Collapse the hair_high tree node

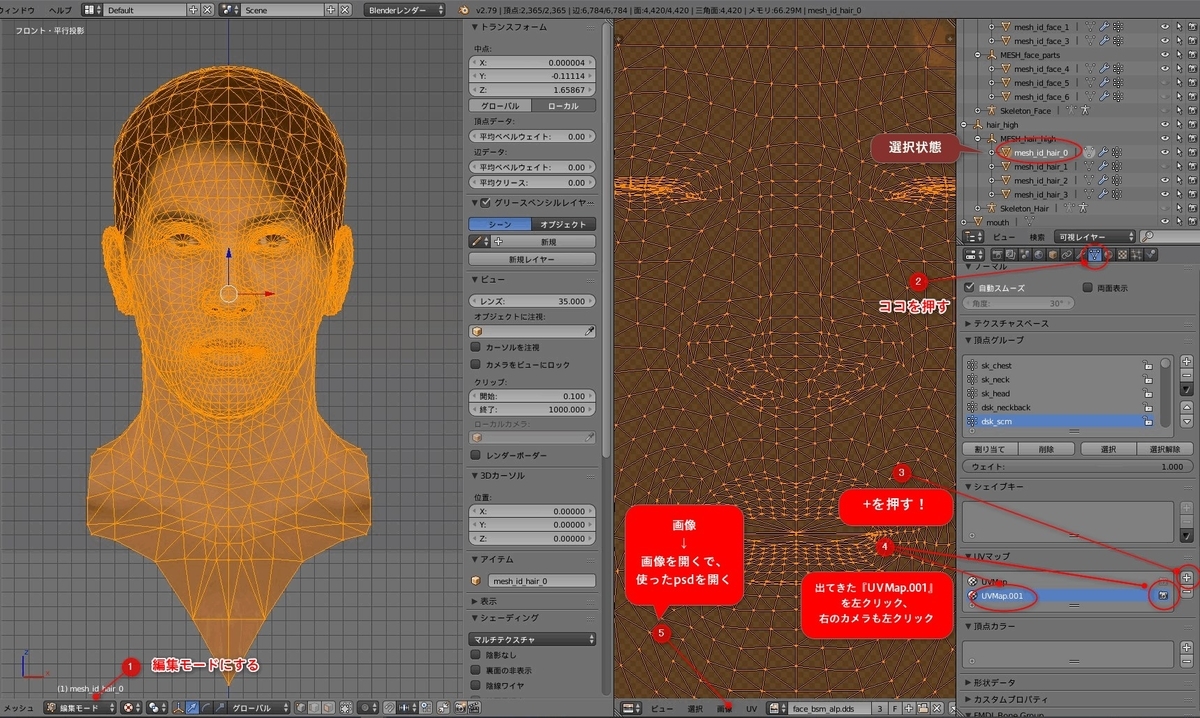[963, 125]
